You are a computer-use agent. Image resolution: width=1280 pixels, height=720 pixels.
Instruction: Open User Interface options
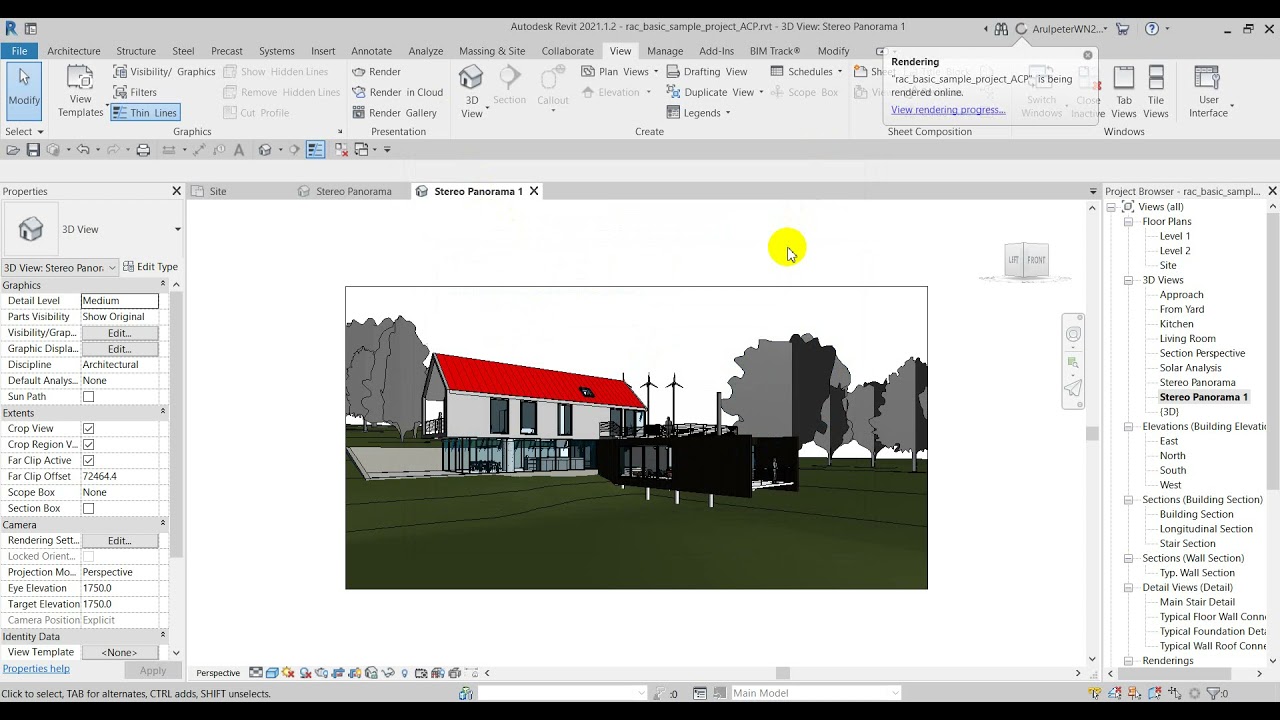1208,92
